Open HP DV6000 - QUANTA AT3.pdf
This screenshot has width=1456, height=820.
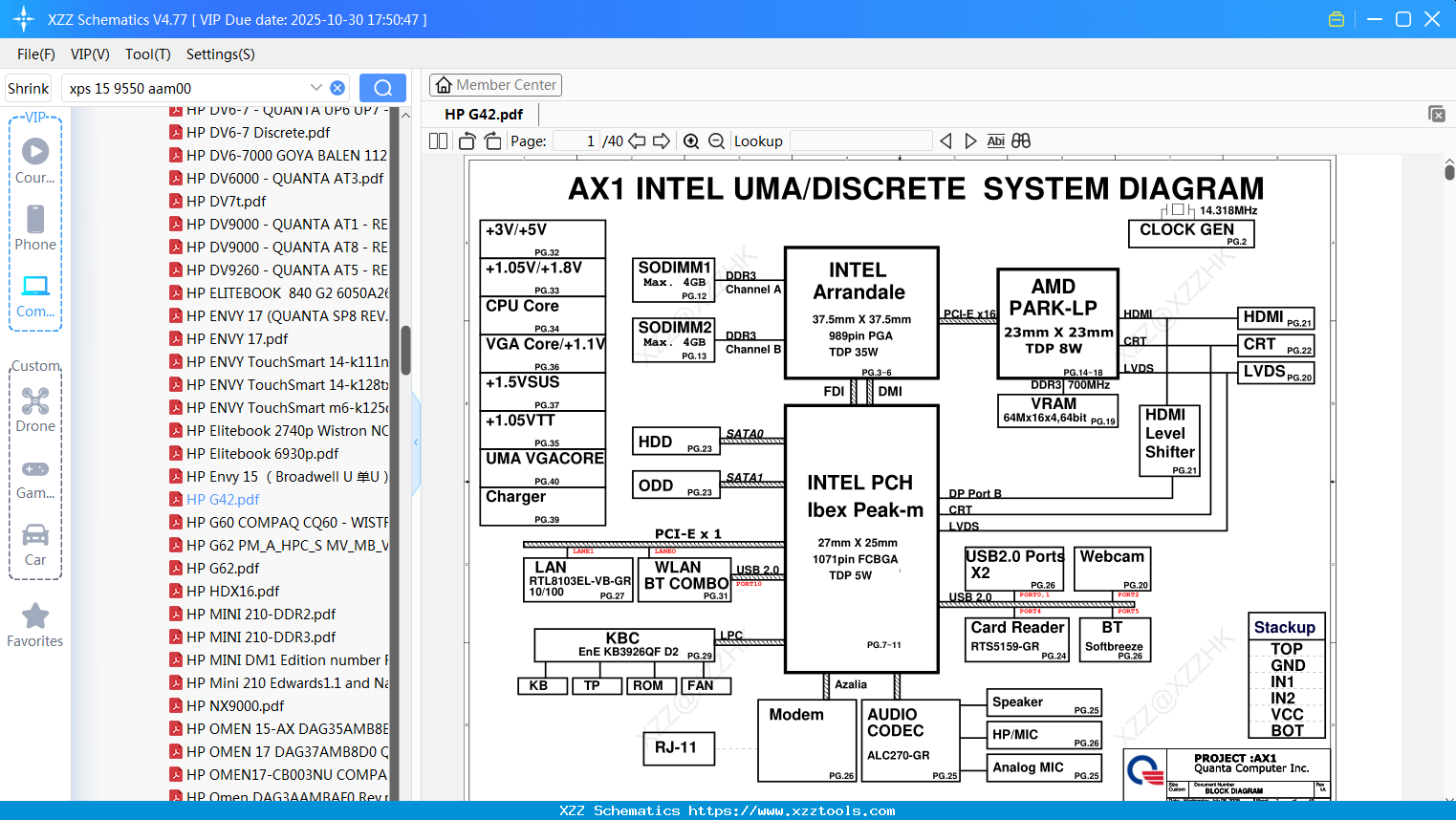(x=276, y=179)
